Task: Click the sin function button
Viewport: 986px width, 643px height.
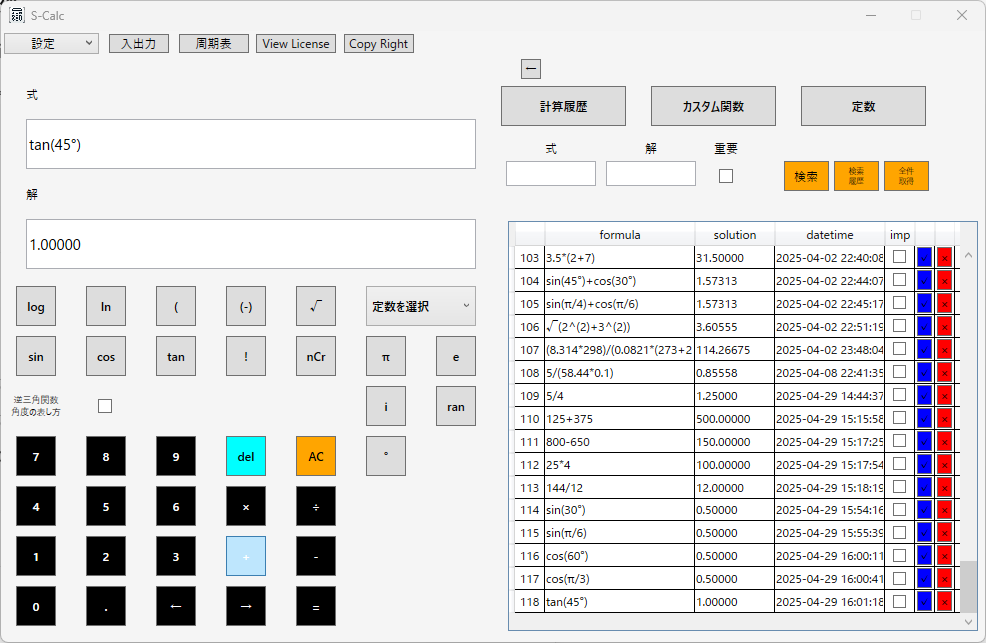Action: (x=36, y=356)
